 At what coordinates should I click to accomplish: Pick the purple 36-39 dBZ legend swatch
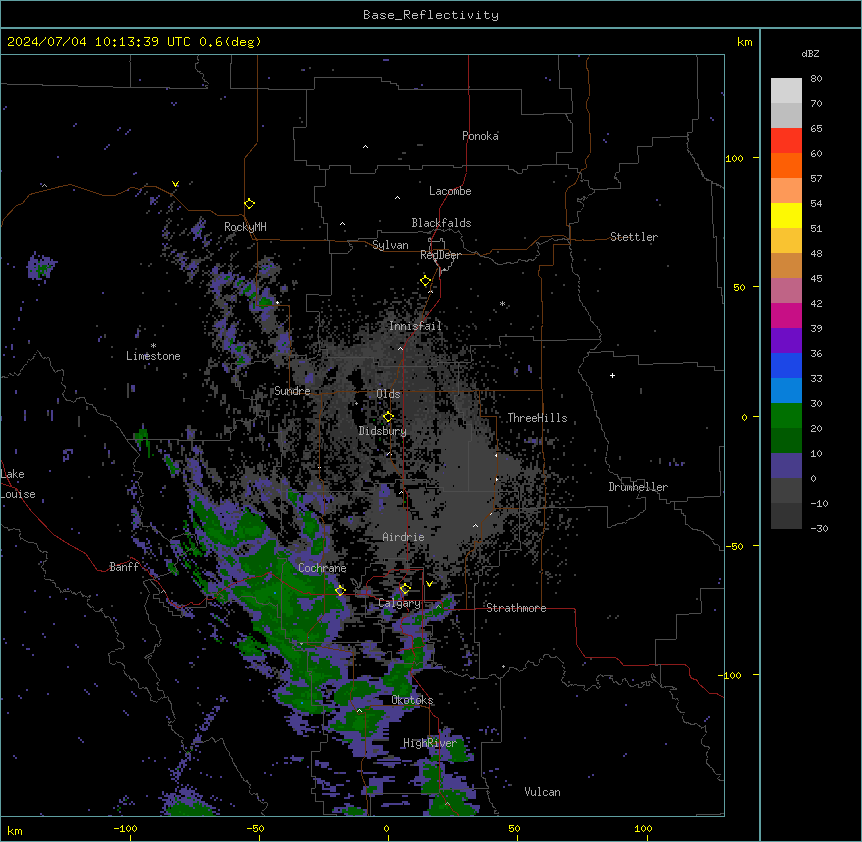[x=786, y=341]
